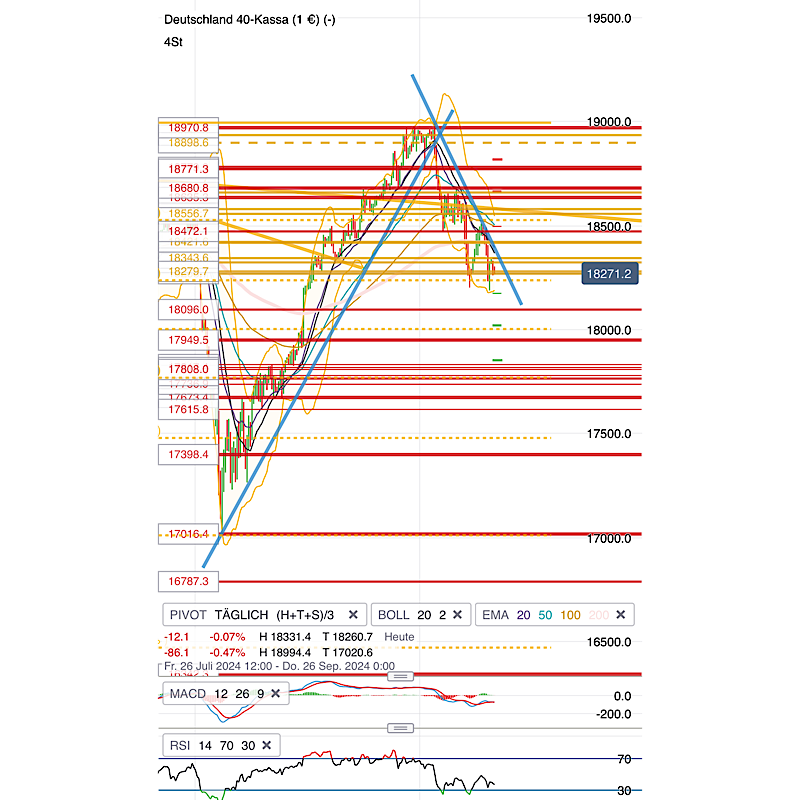Remove the MACD indicator via its X icon
Viewport: 800px width, 800px height.
tap(275, 693)
